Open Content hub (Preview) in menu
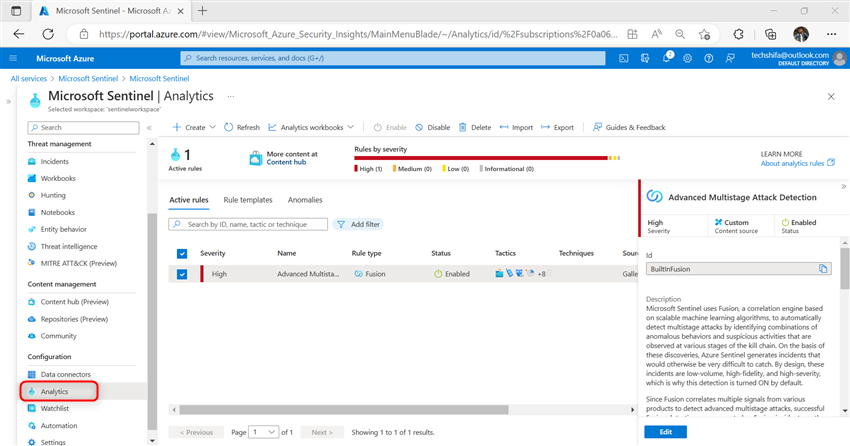Screen dimensions: 850x446 [74, 302]
